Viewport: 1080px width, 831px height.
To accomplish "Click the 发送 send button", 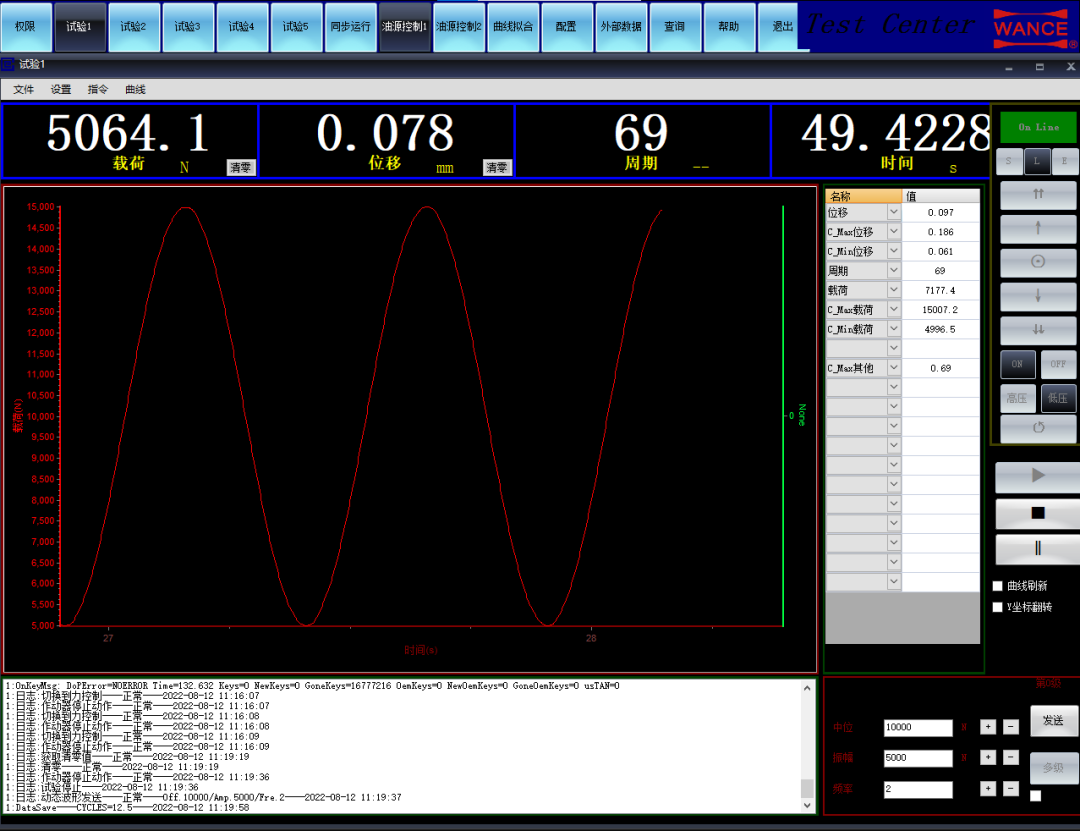I will pos(1053,720).
